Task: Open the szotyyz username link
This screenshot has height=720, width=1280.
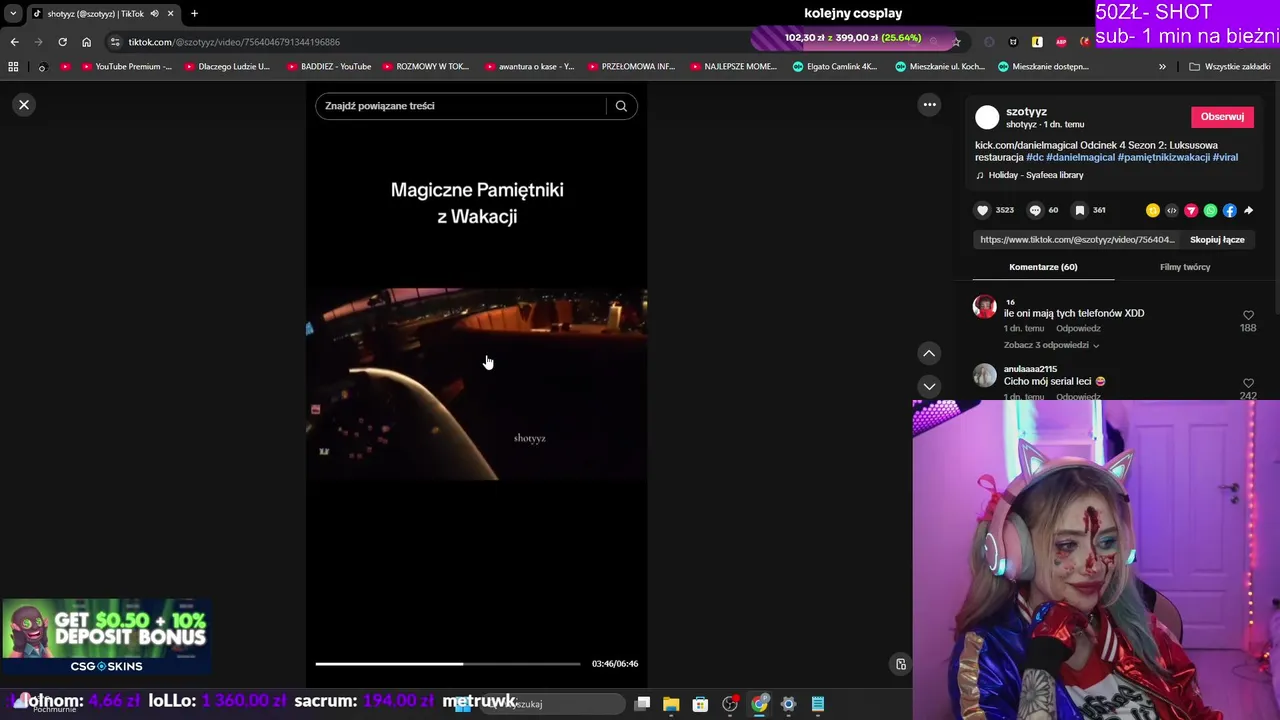Action: pos(1026,112)
